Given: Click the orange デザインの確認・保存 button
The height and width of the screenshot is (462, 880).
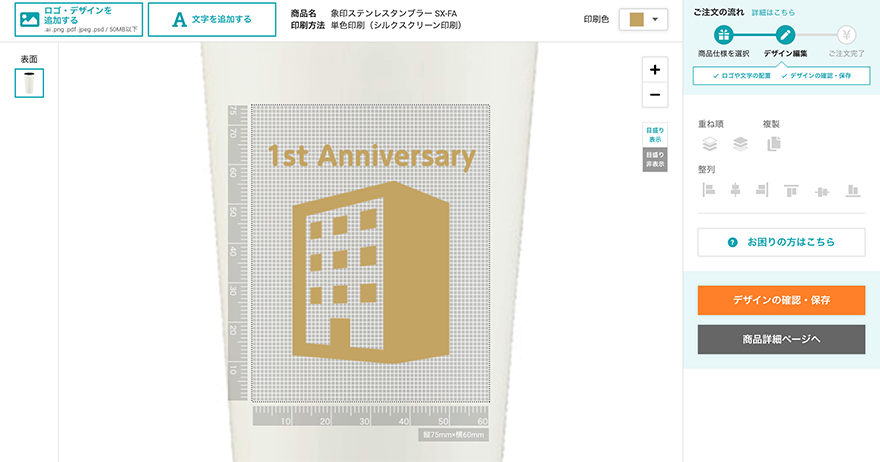Looking at the screenshot, I should tap(781, 300).
